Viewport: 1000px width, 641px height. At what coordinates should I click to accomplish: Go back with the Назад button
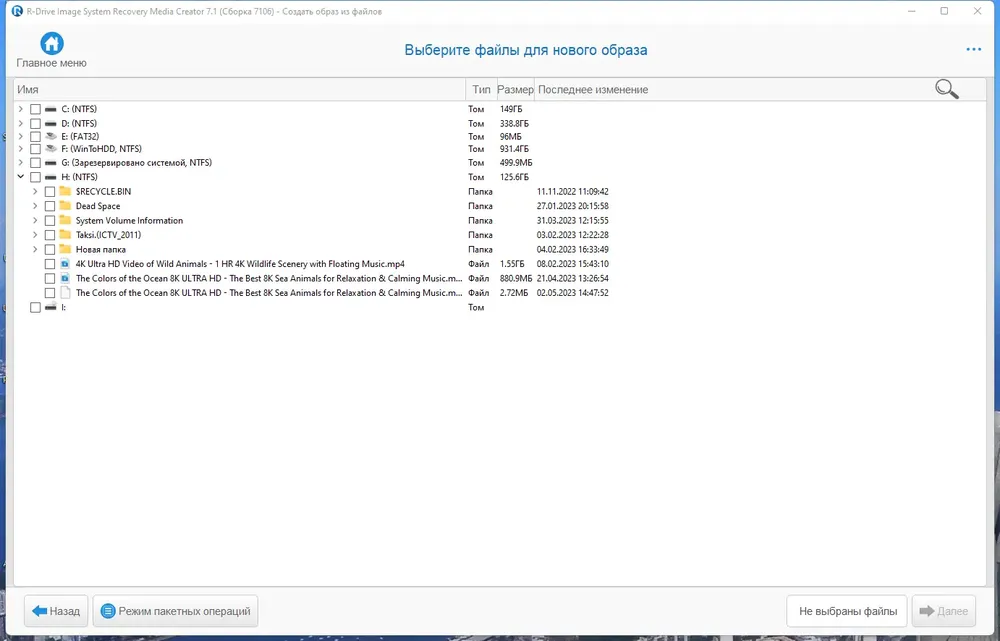tap(56, 611)
